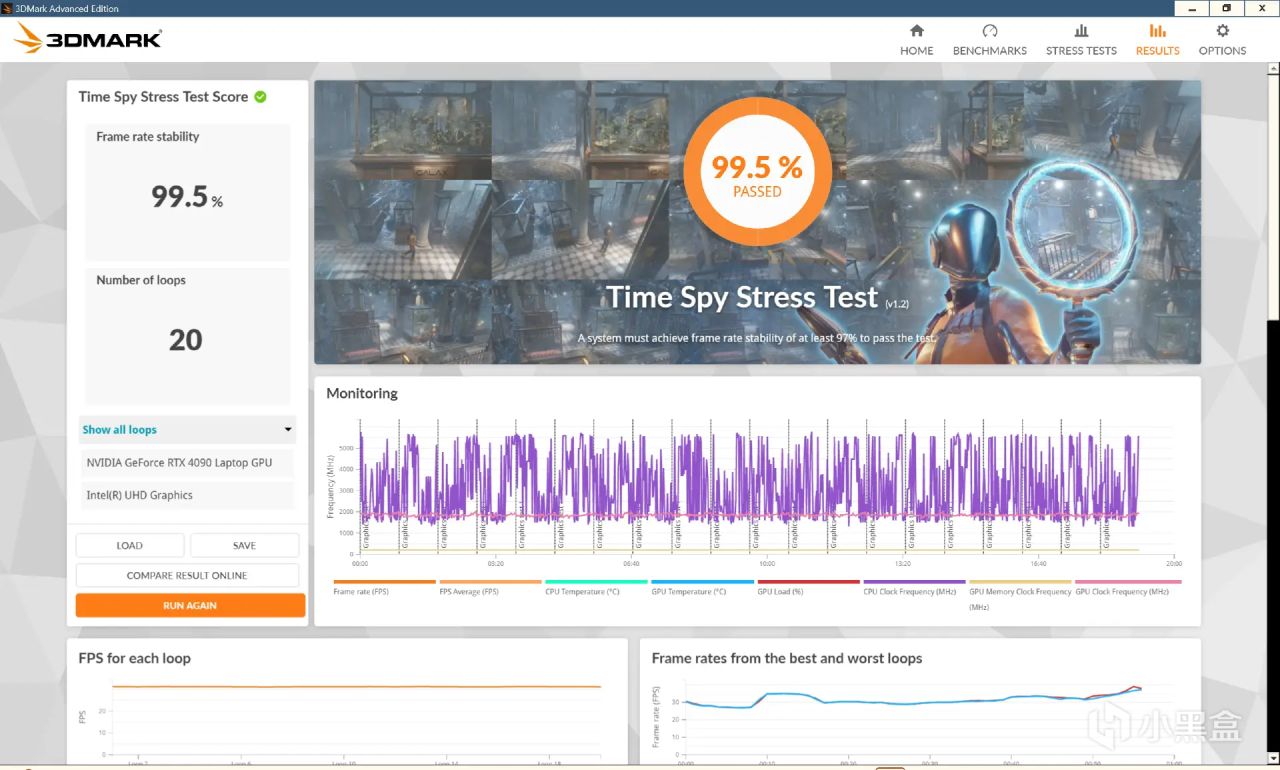Image resolution: width=1280 pixels, height=770 pixels.
Task: Click the Frame rates from best and worst loops heading
Action: point(787,658)
